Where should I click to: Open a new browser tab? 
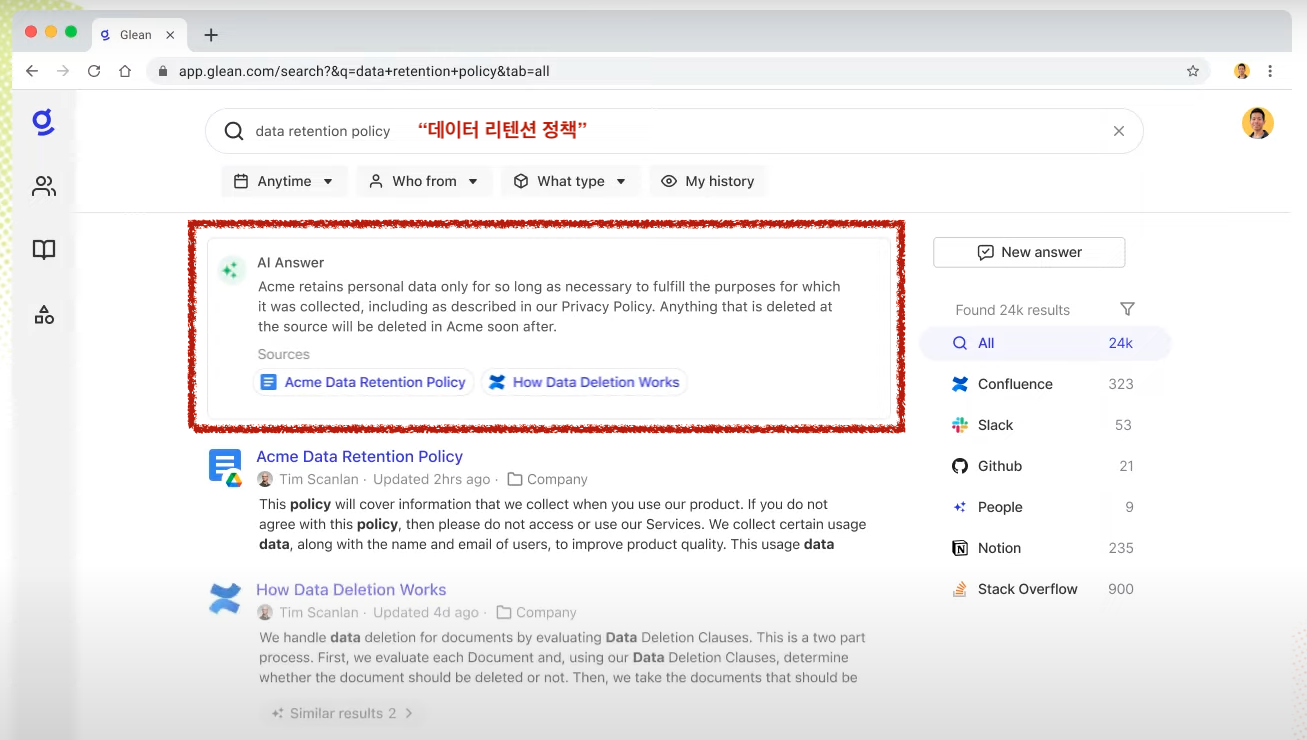pos(211,35)
